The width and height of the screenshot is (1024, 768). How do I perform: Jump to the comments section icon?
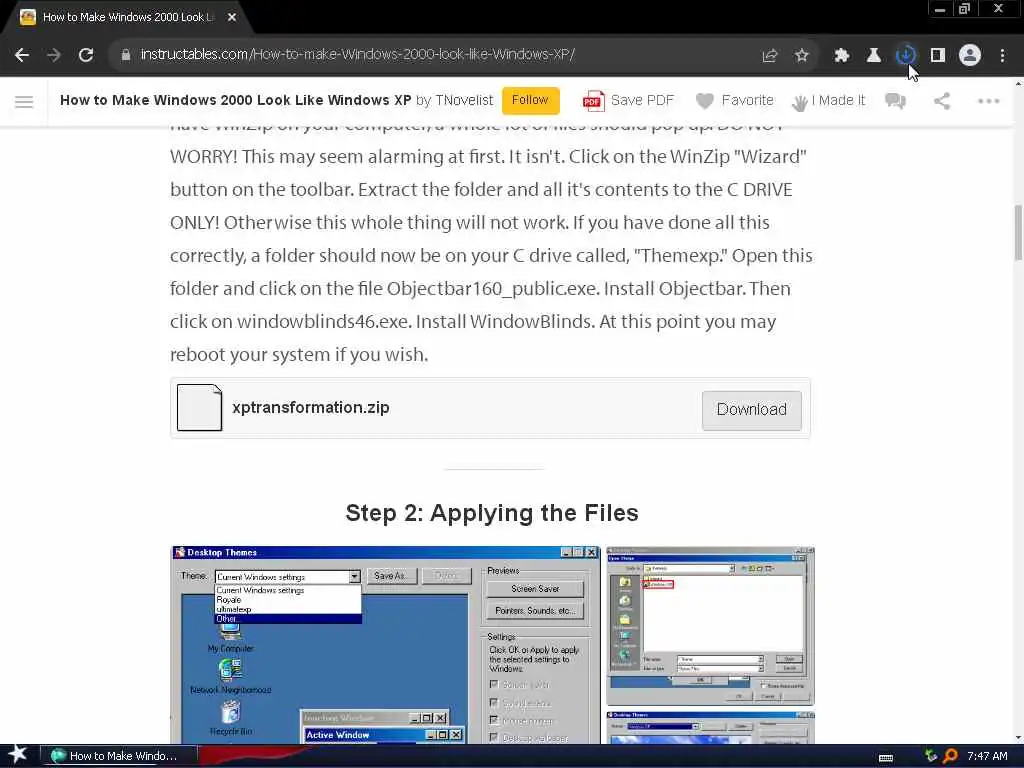click(895, 101)
